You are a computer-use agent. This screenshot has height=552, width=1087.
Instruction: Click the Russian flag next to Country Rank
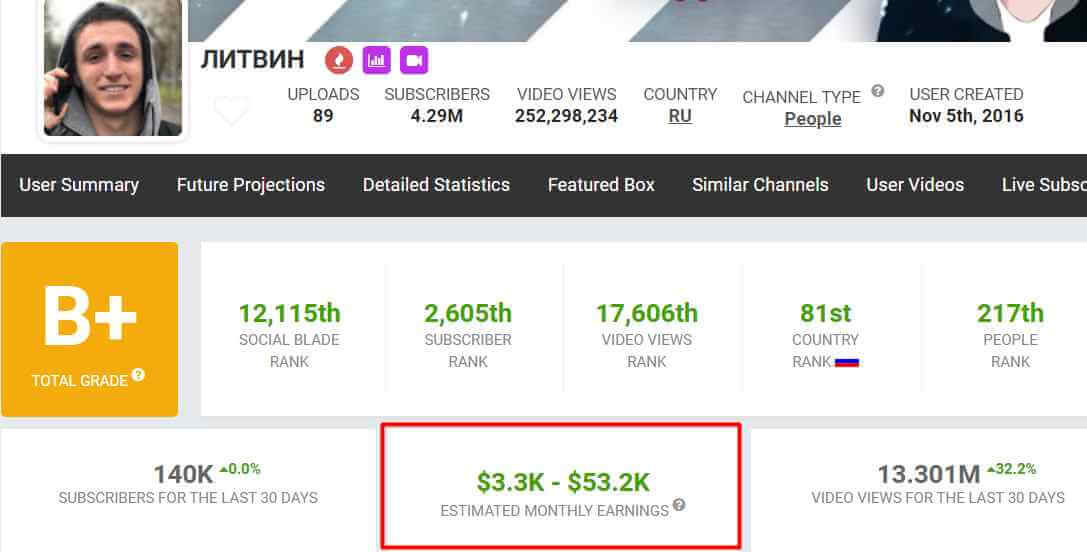coord(847,362)
